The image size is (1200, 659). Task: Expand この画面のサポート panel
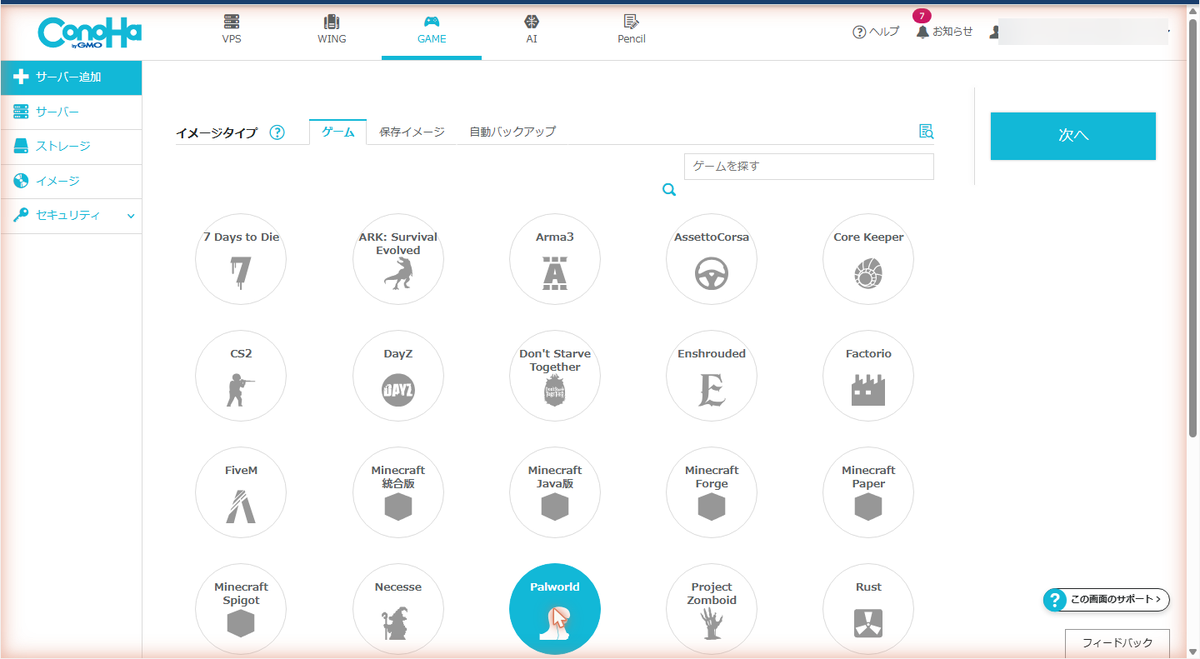(x=1105, y=600)
